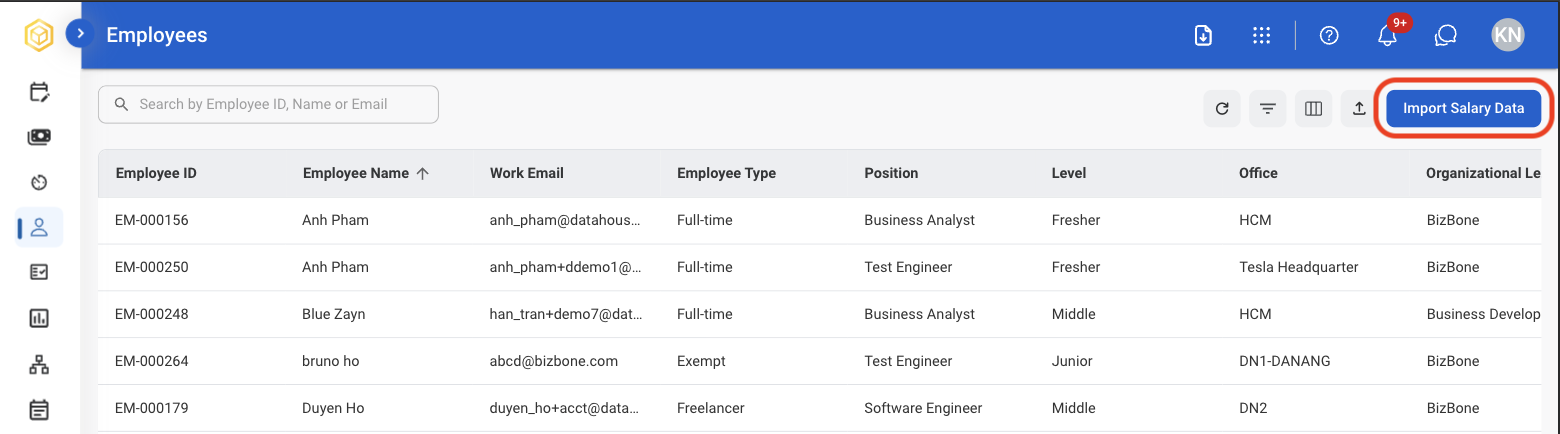Click the help question mark icon
1560x434 pixels.
(1329, 35)
